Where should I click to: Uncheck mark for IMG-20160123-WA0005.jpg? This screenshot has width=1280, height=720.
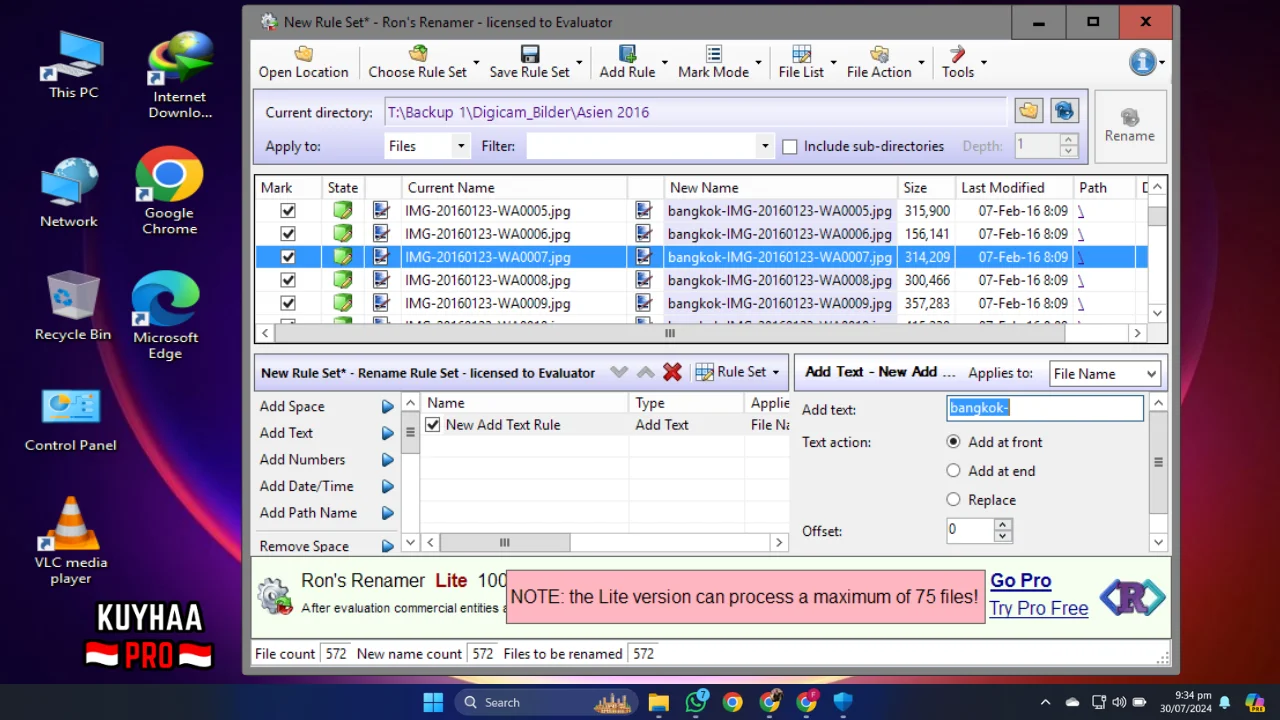click(288, 211)
